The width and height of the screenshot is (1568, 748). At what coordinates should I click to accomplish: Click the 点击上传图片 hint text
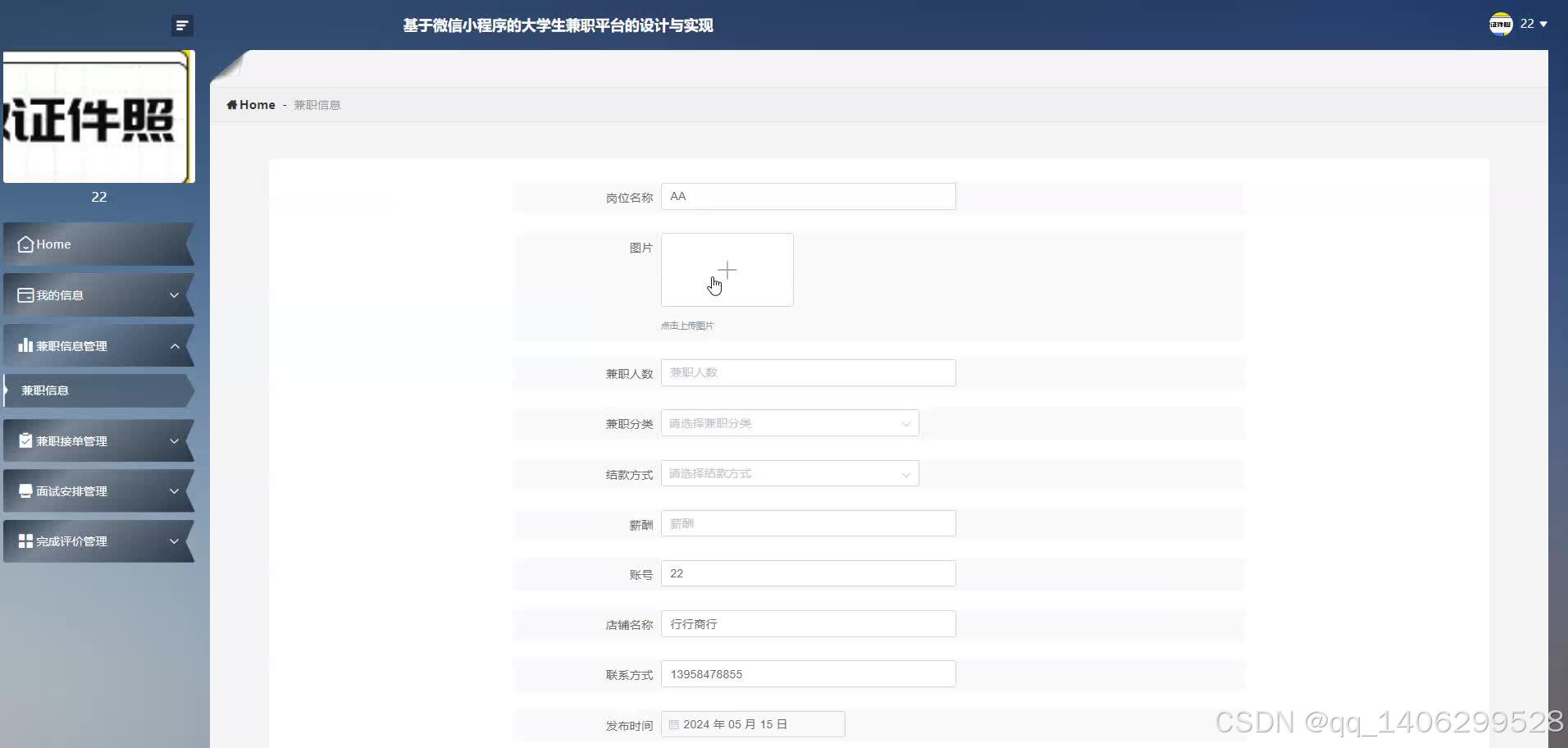point(687,326)
